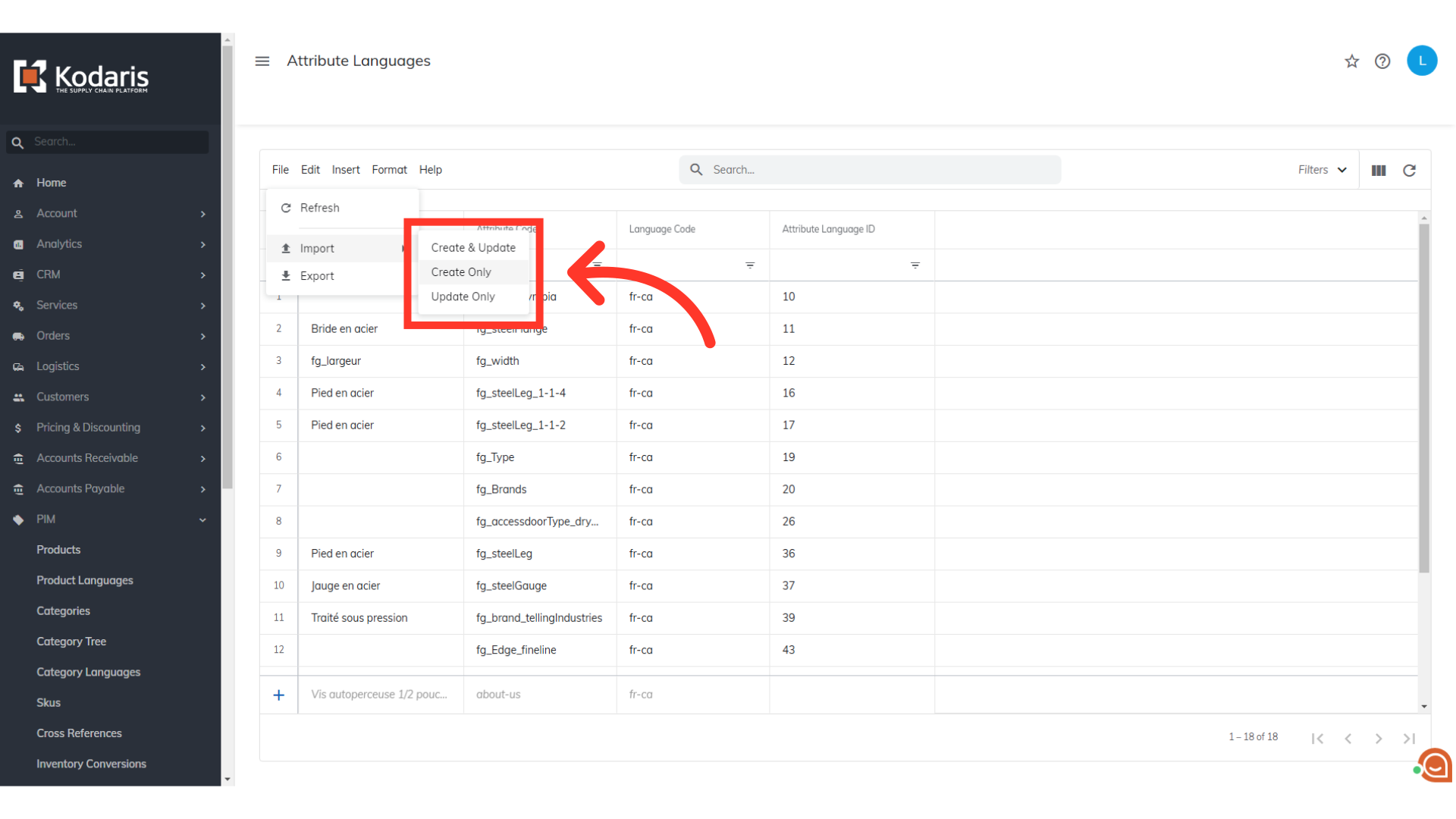Select Create Only import option

pyautogui.click(x=461, y=272)
